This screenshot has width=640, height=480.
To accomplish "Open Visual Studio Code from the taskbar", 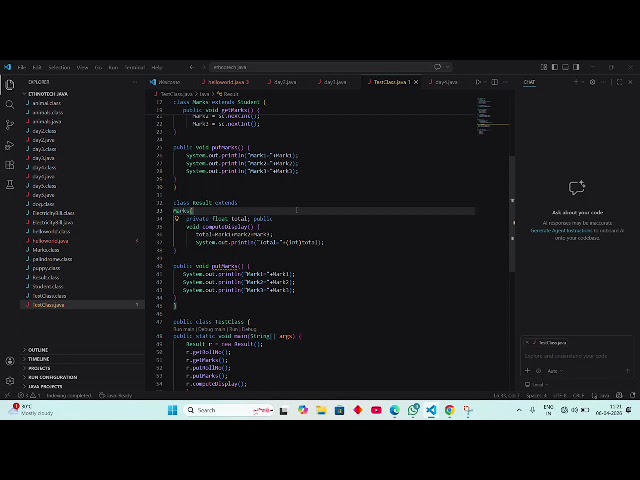I will tap(431, 410).
